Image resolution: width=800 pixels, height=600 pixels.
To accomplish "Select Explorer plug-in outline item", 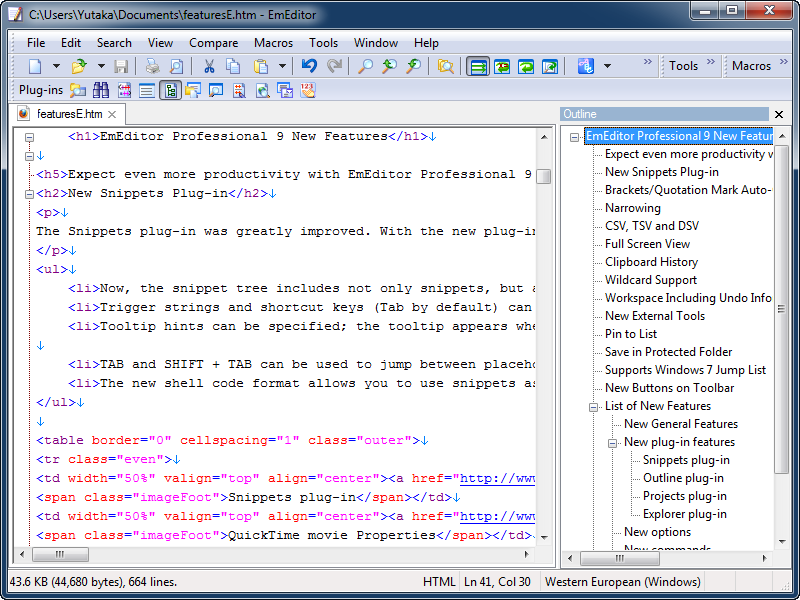I will 685,514.
